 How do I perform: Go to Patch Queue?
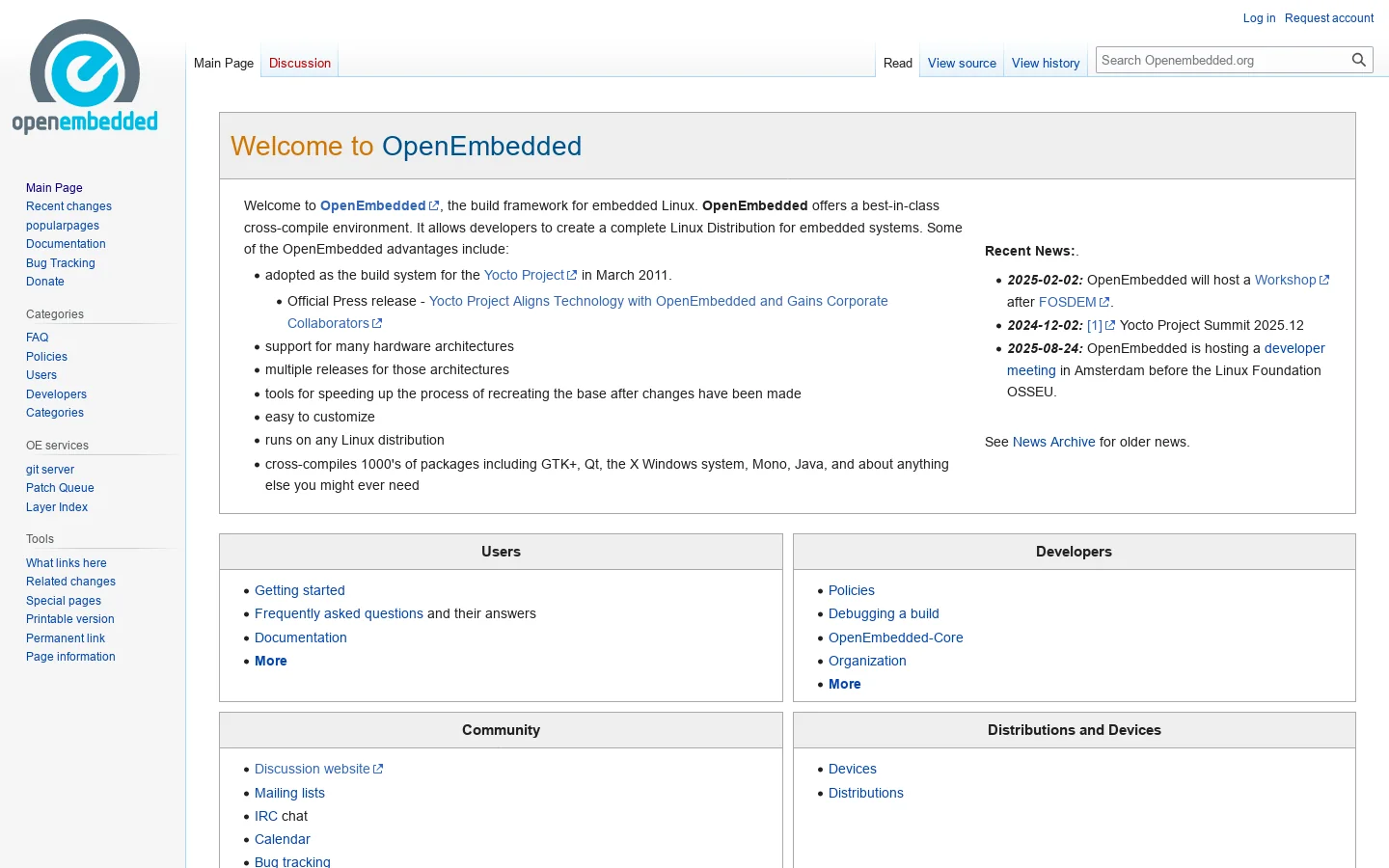[x=60, y=488]
